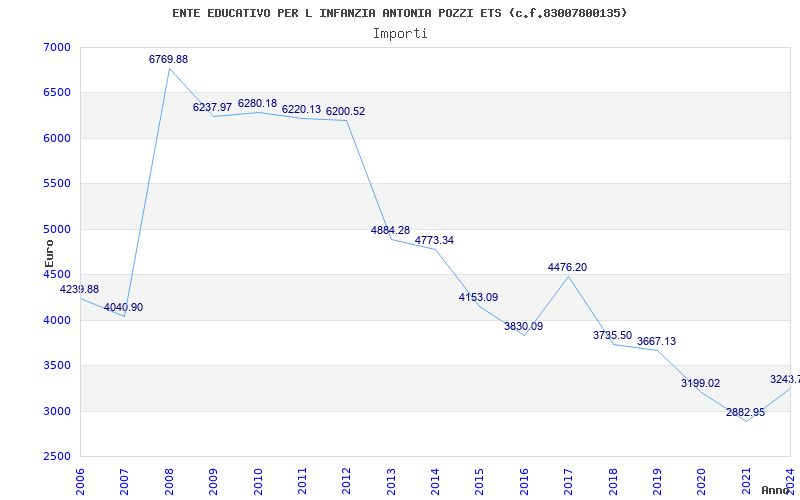Select the Importi subtitle text
The height and width of the screenshot is (500, 800).
[x=400, y=34]
